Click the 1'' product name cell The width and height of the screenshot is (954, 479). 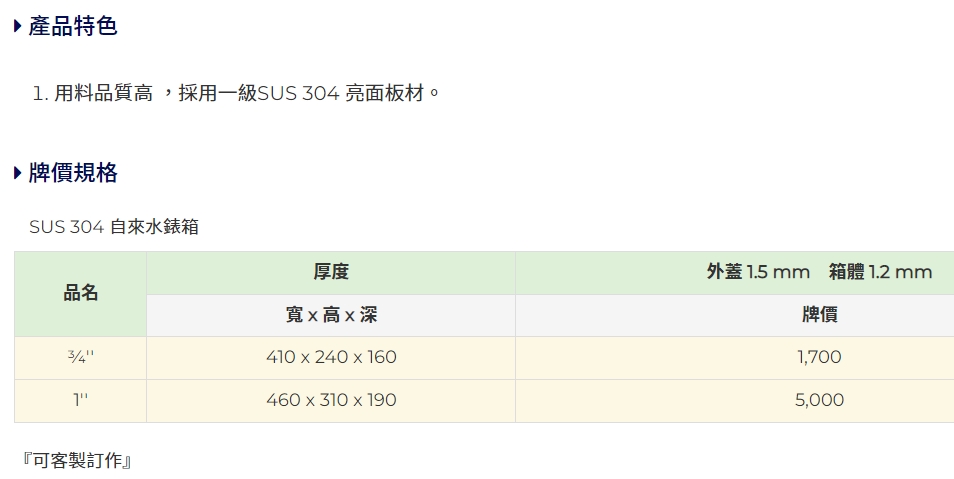[x=81, y=400]
